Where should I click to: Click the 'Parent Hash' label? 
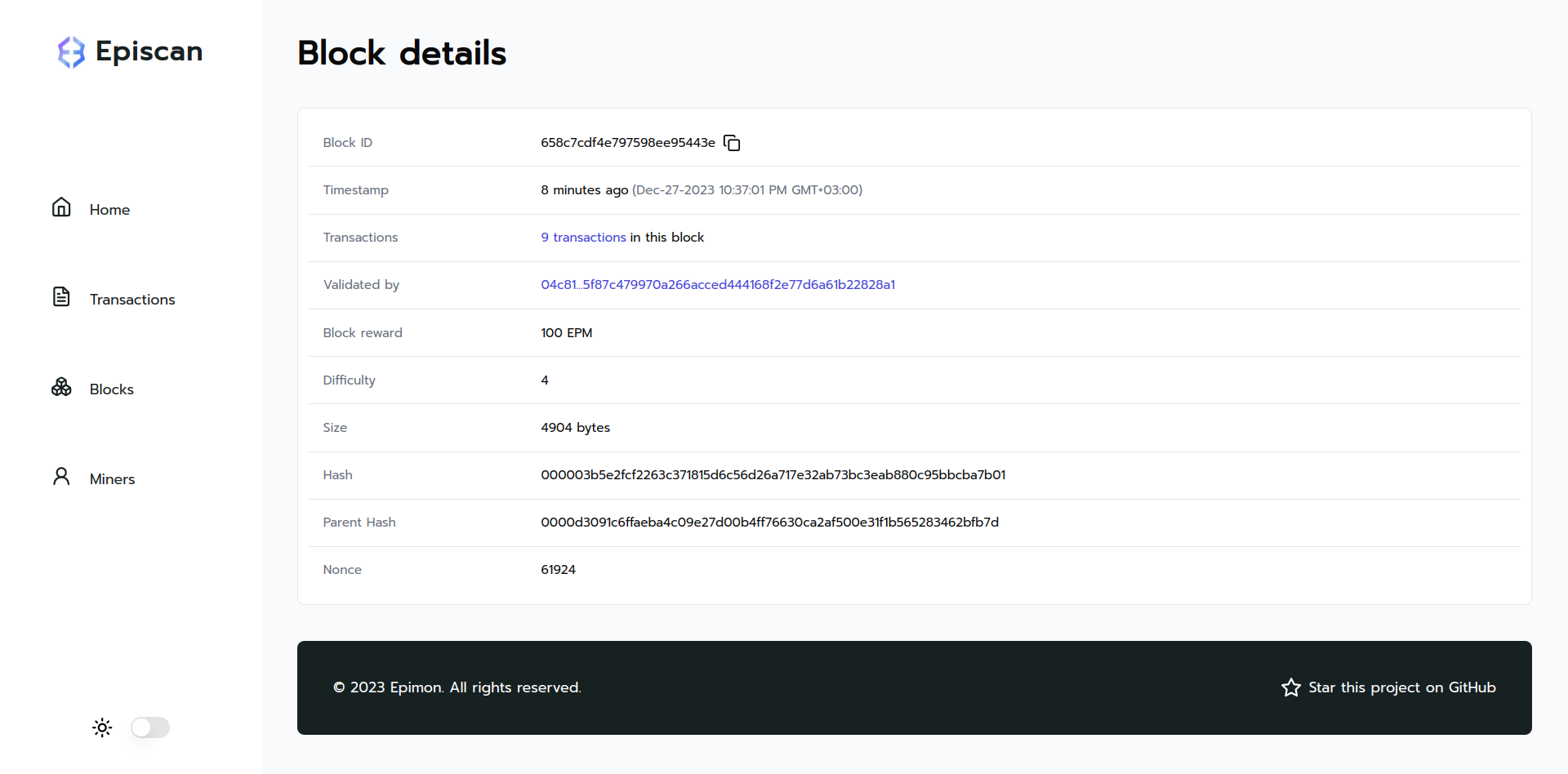point(359,523)
